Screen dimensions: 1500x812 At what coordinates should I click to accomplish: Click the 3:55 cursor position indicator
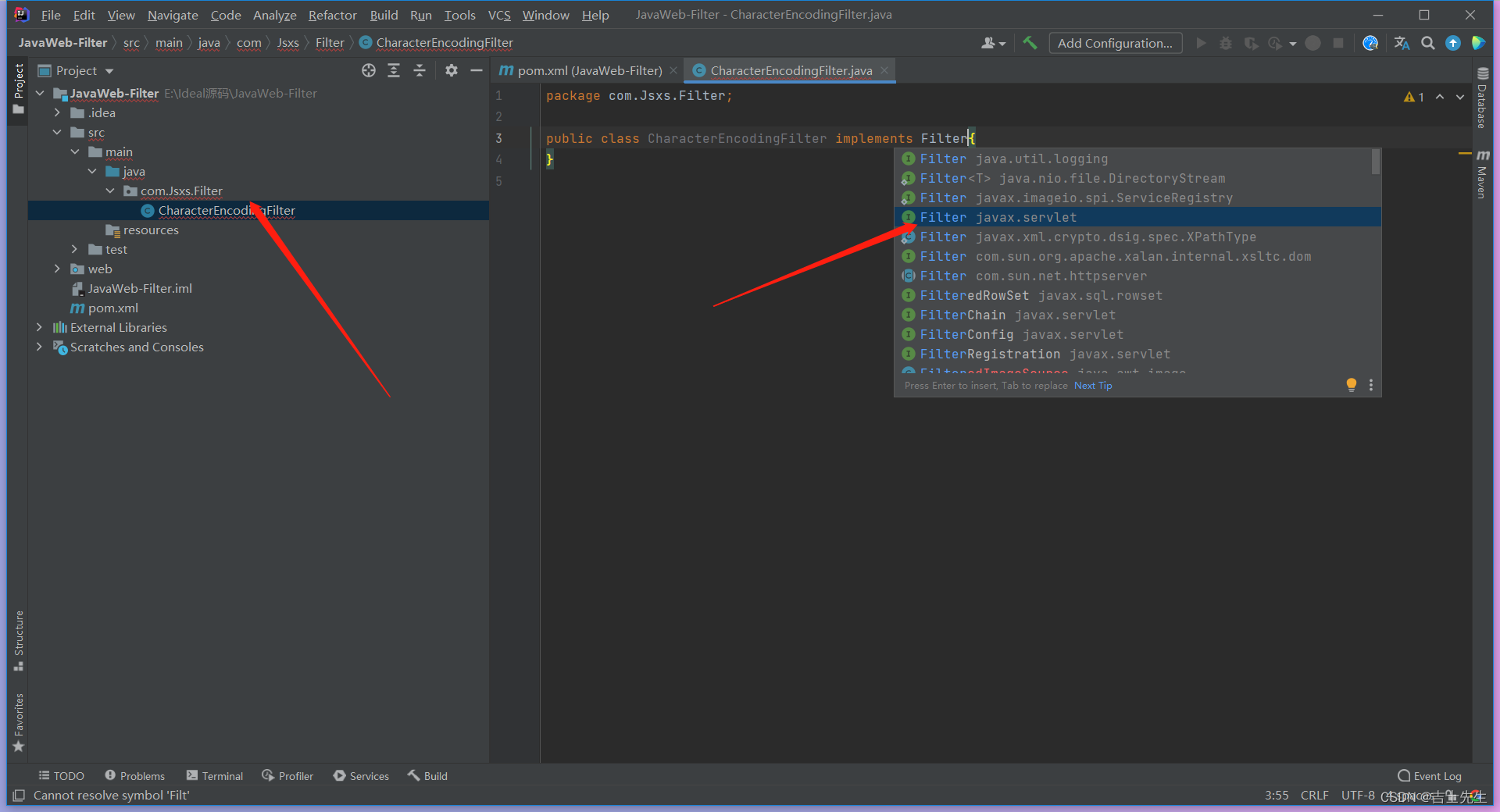[1277, 796]
